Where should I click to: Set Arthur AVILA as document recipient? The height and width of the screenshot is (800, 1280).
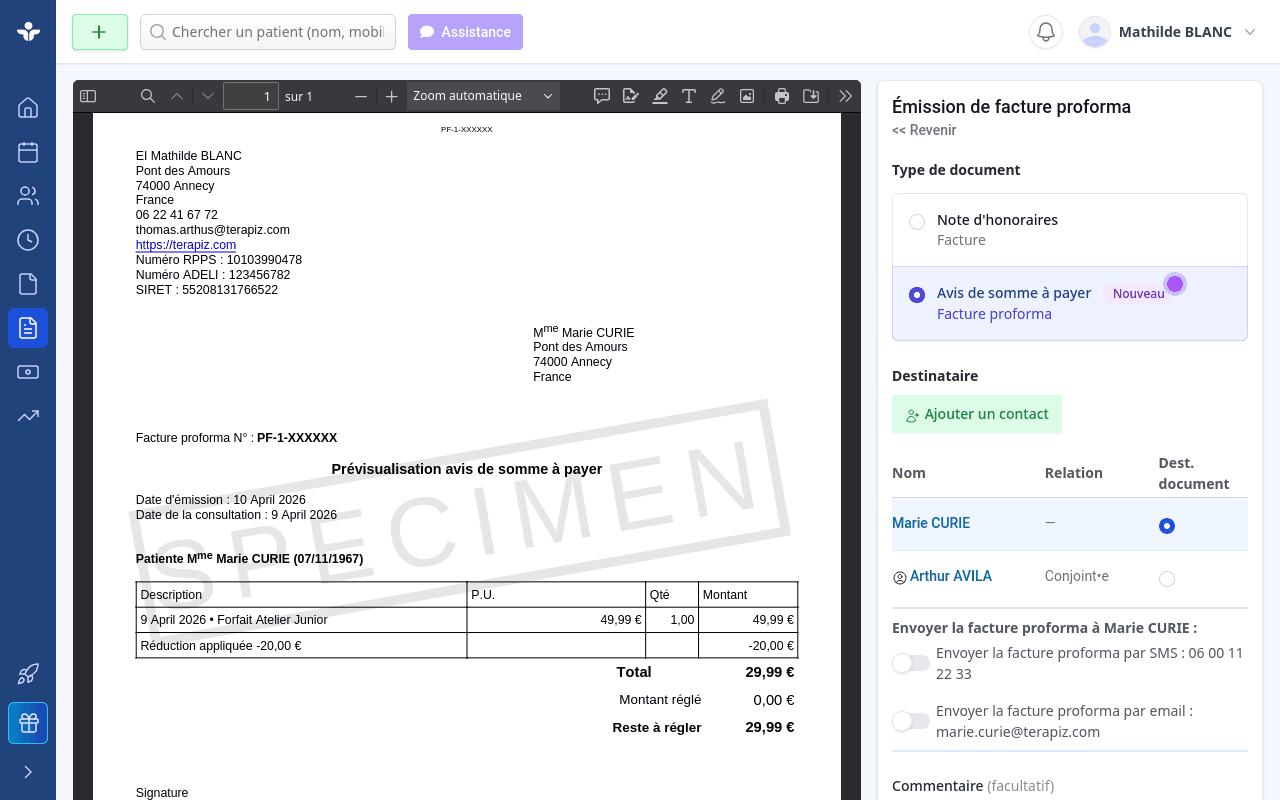click(1167, 579)
